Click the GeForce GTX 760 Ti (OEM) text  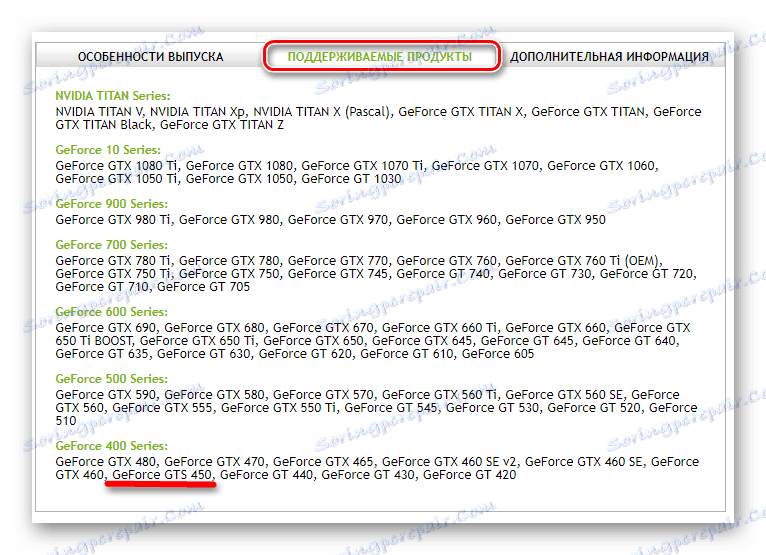583,260
